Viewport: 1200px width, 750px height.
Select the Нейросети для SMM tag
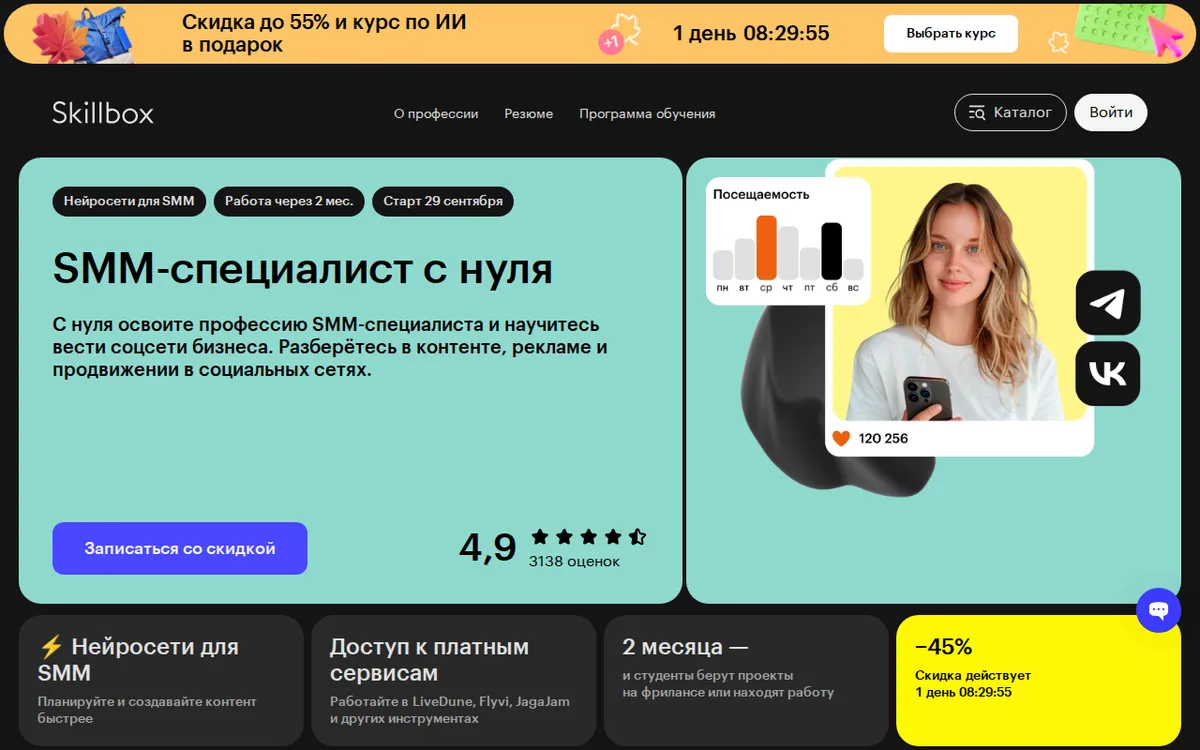tap(129, 201)
